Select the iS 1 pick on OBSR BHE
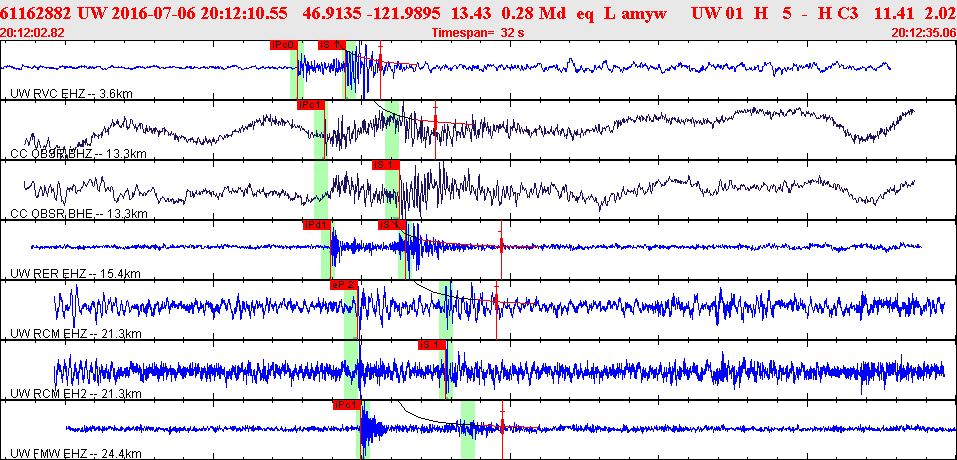The image size is (957, 460). click(386, 165)
